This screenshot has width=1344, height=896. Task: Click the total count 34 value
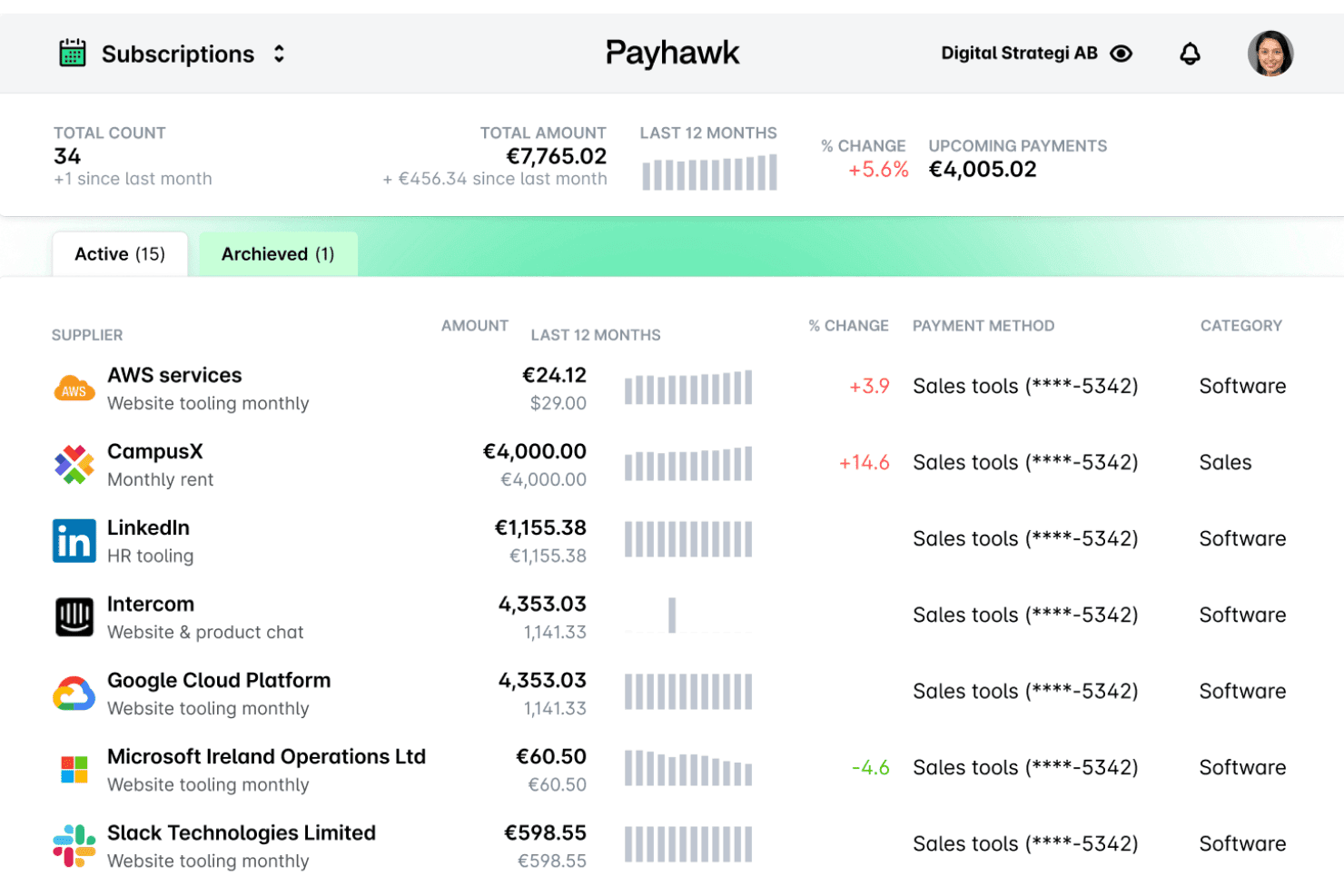click(x=67, y=156)
